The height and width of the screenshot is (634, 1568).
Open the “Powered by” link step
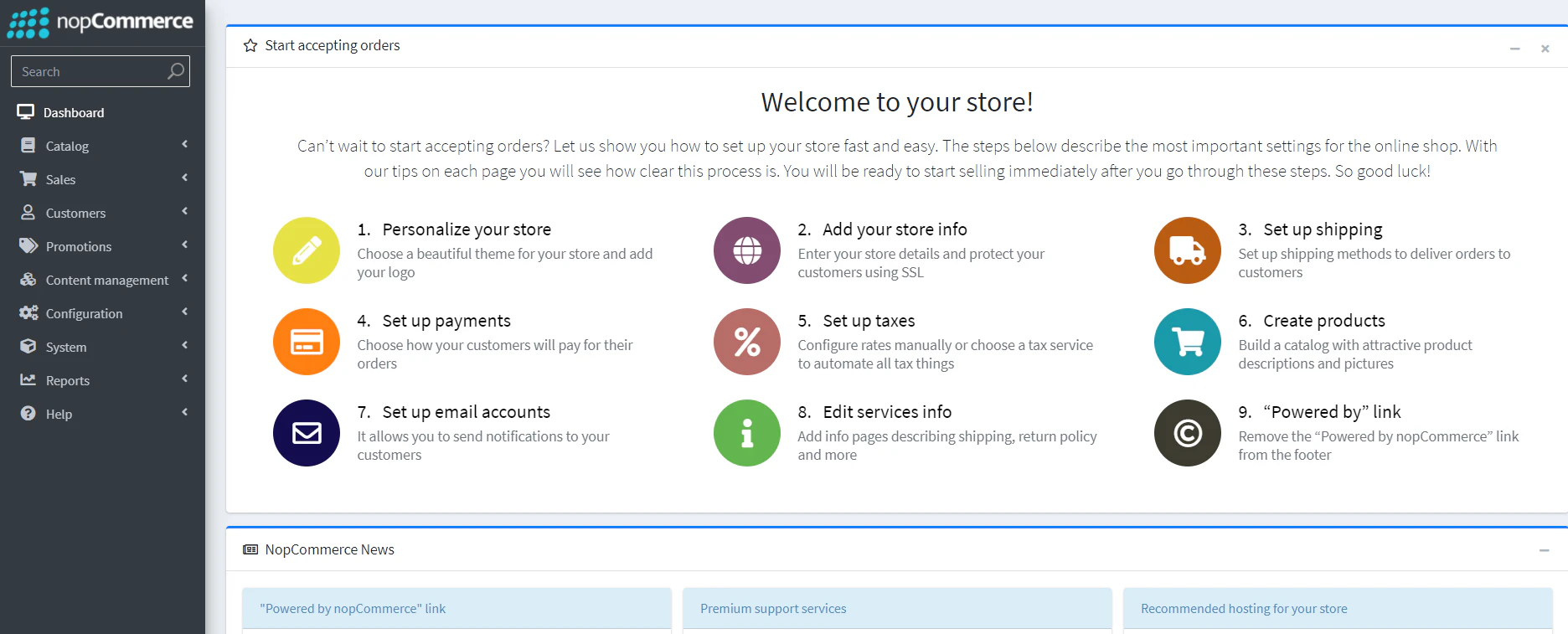[1332, 412]
